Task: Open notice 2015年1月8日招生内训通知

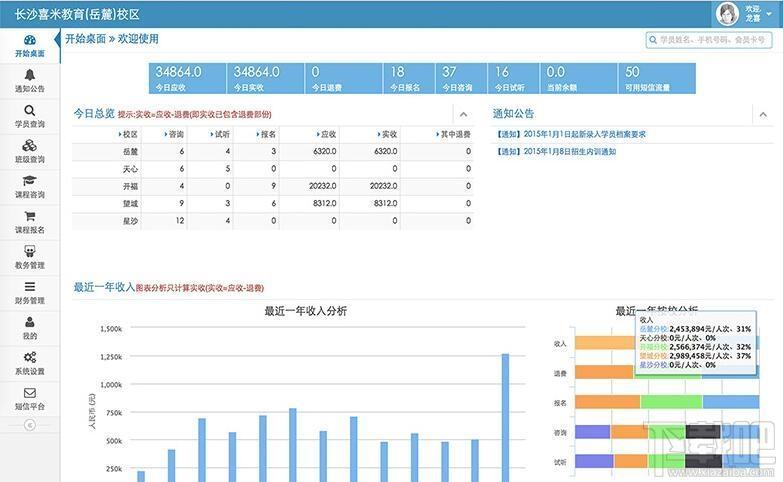Action: [x=556, y=151]
